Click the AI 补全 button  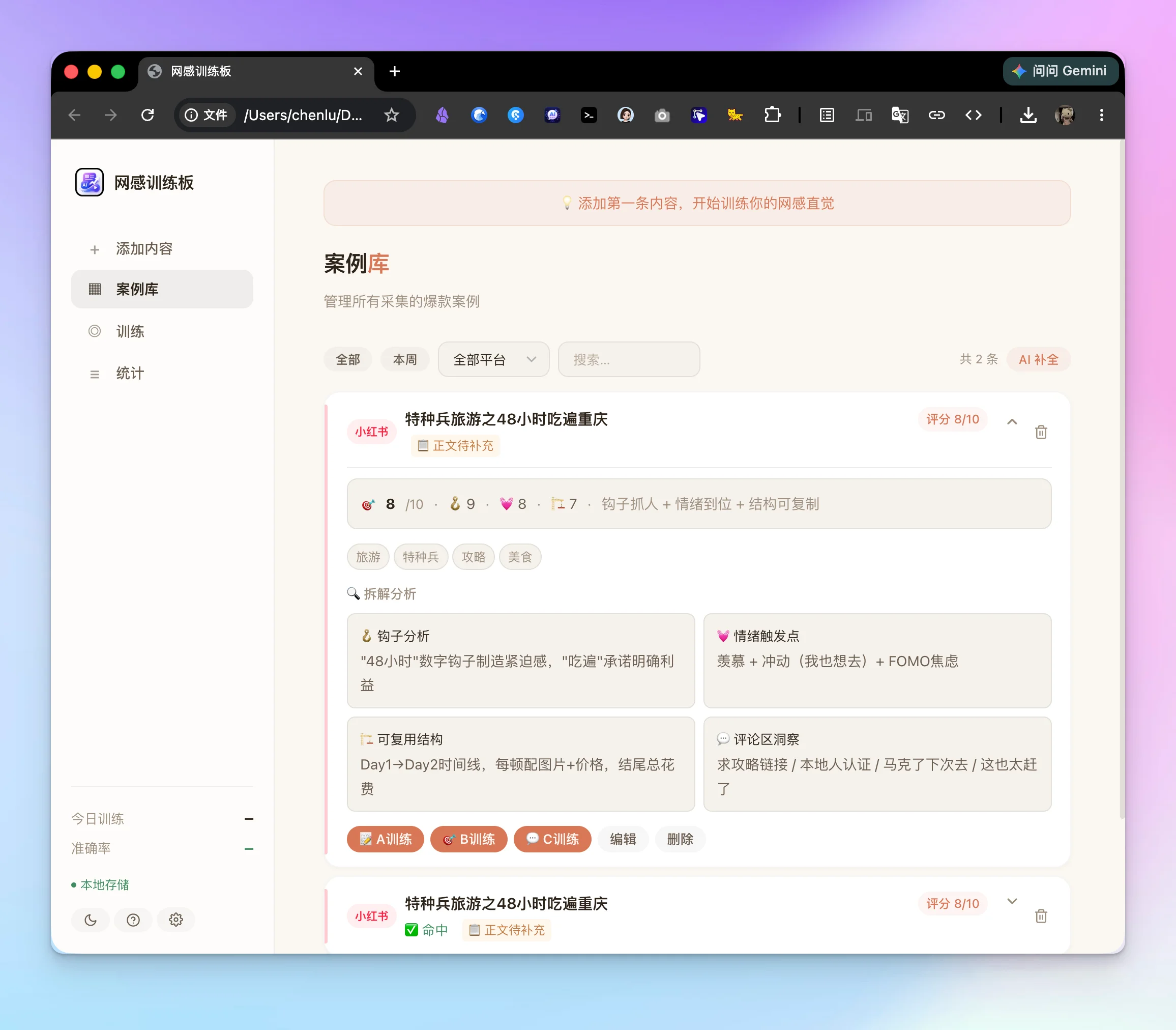coord(1039,360)
